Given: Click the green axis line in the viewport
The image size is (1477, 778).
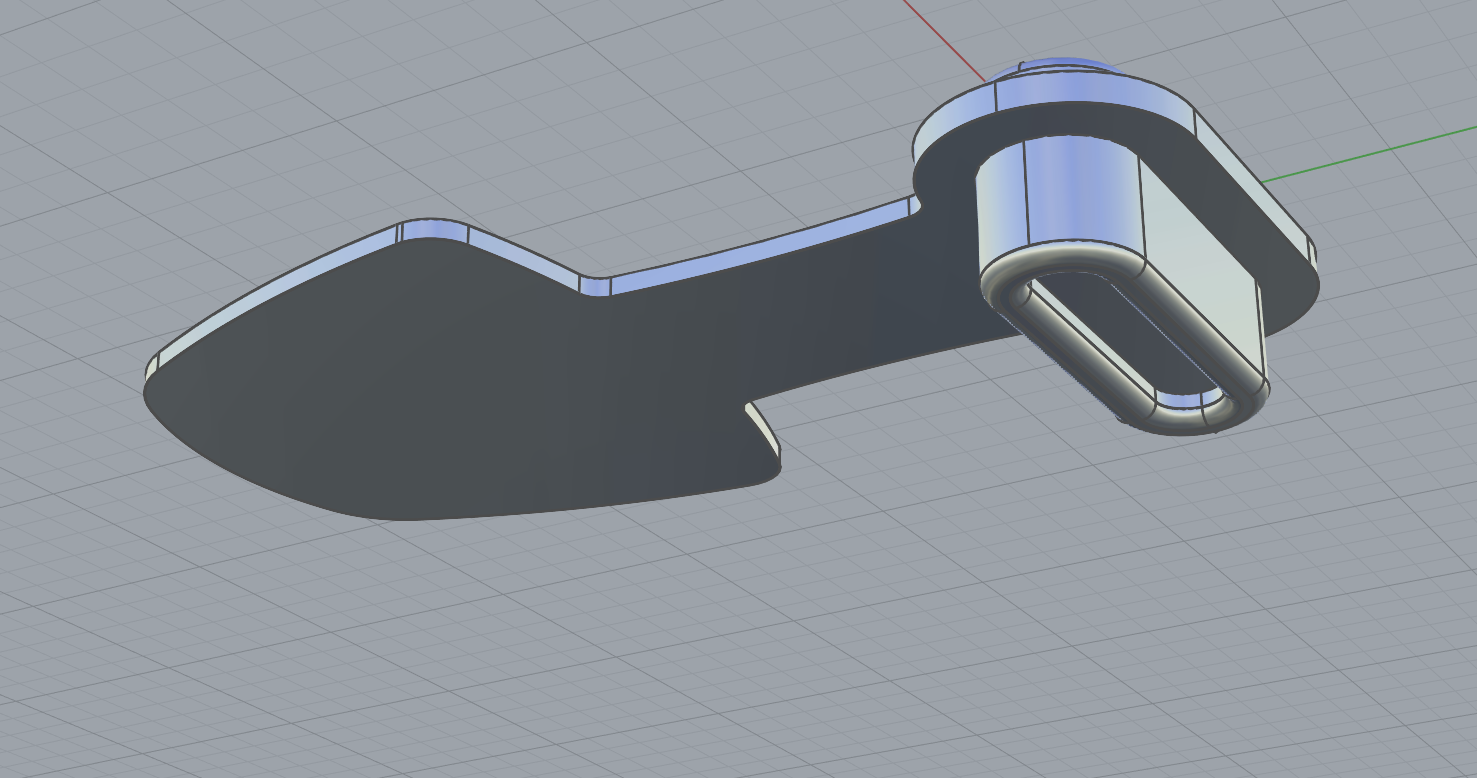Looking at the screenshot, I should pos(1368,155).
